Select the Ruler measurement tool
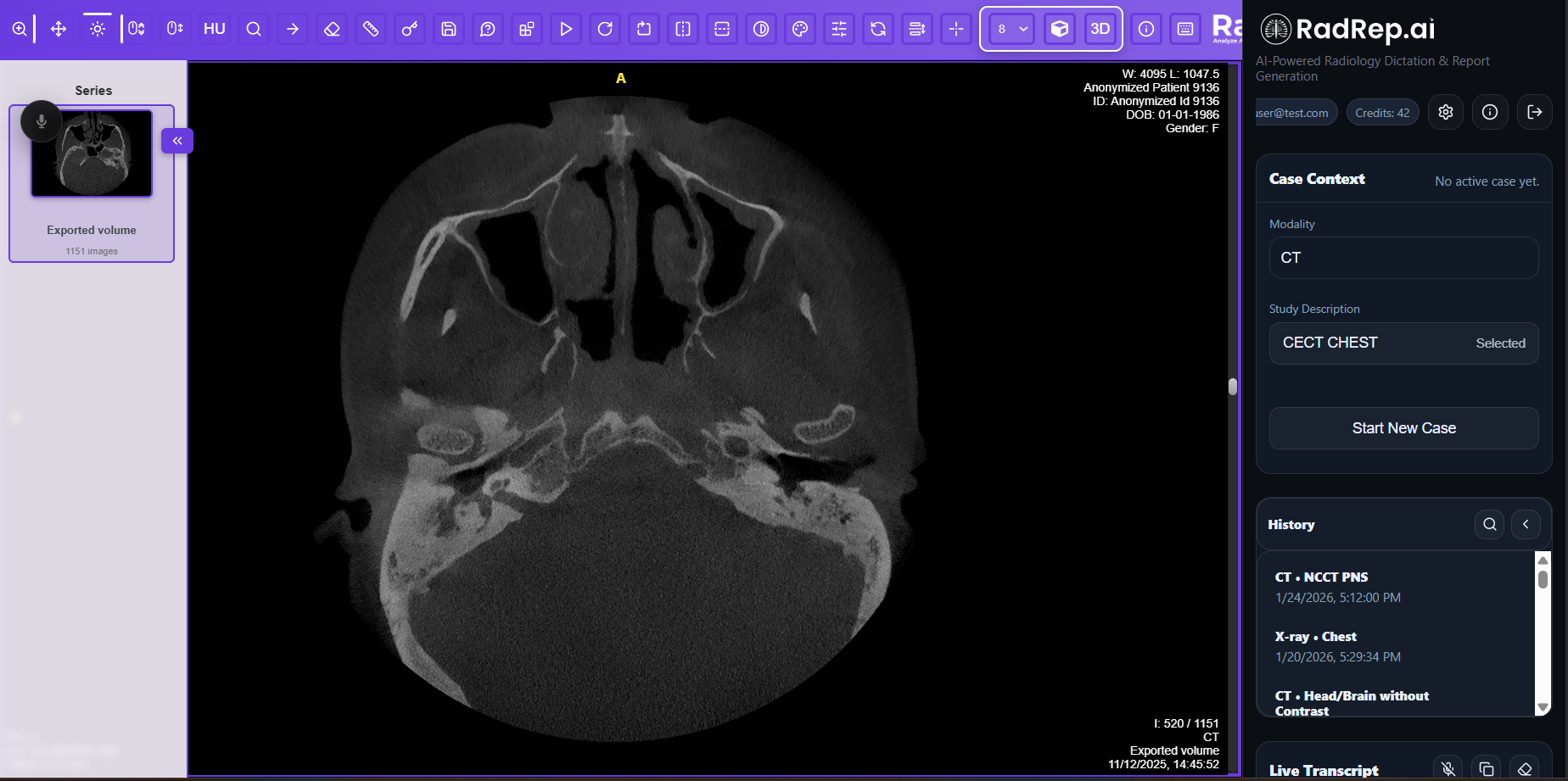 pos(371,28)
